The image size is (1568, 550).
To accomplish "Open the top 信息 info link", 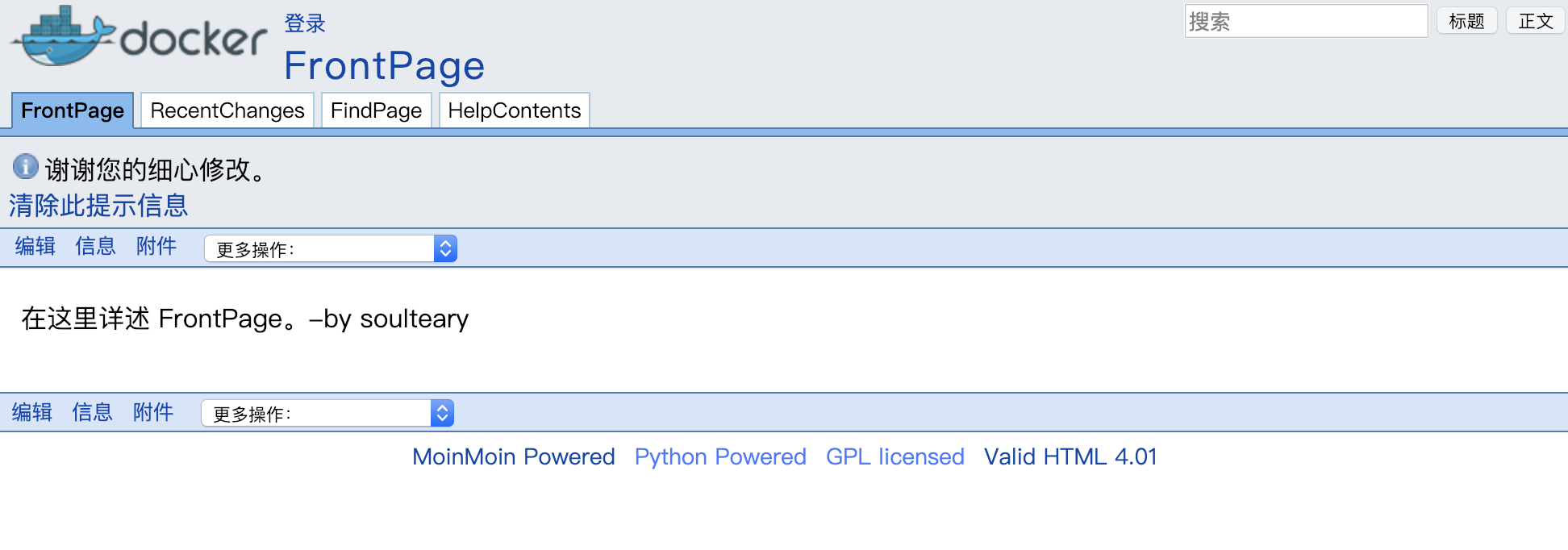I will (x=95, y=246).
